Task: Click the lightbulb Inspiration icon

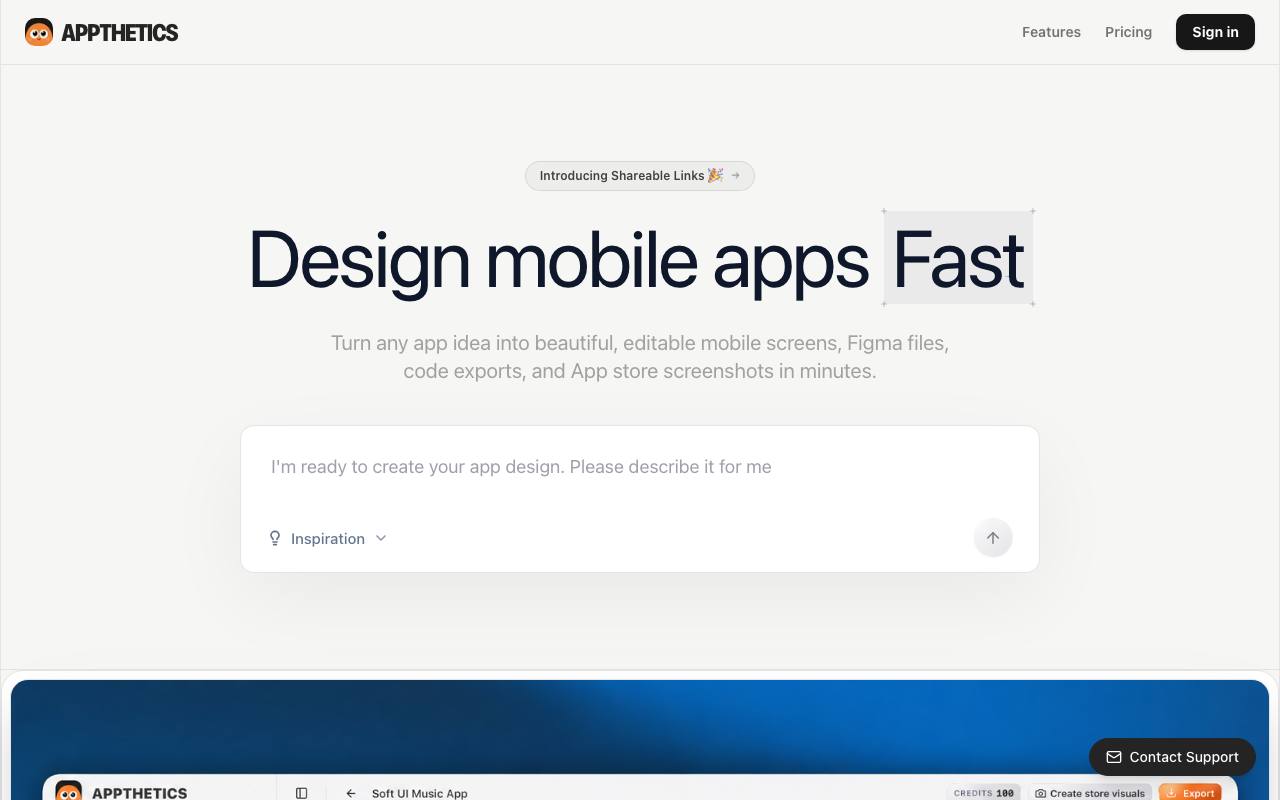Action: (x=275, y=538)
